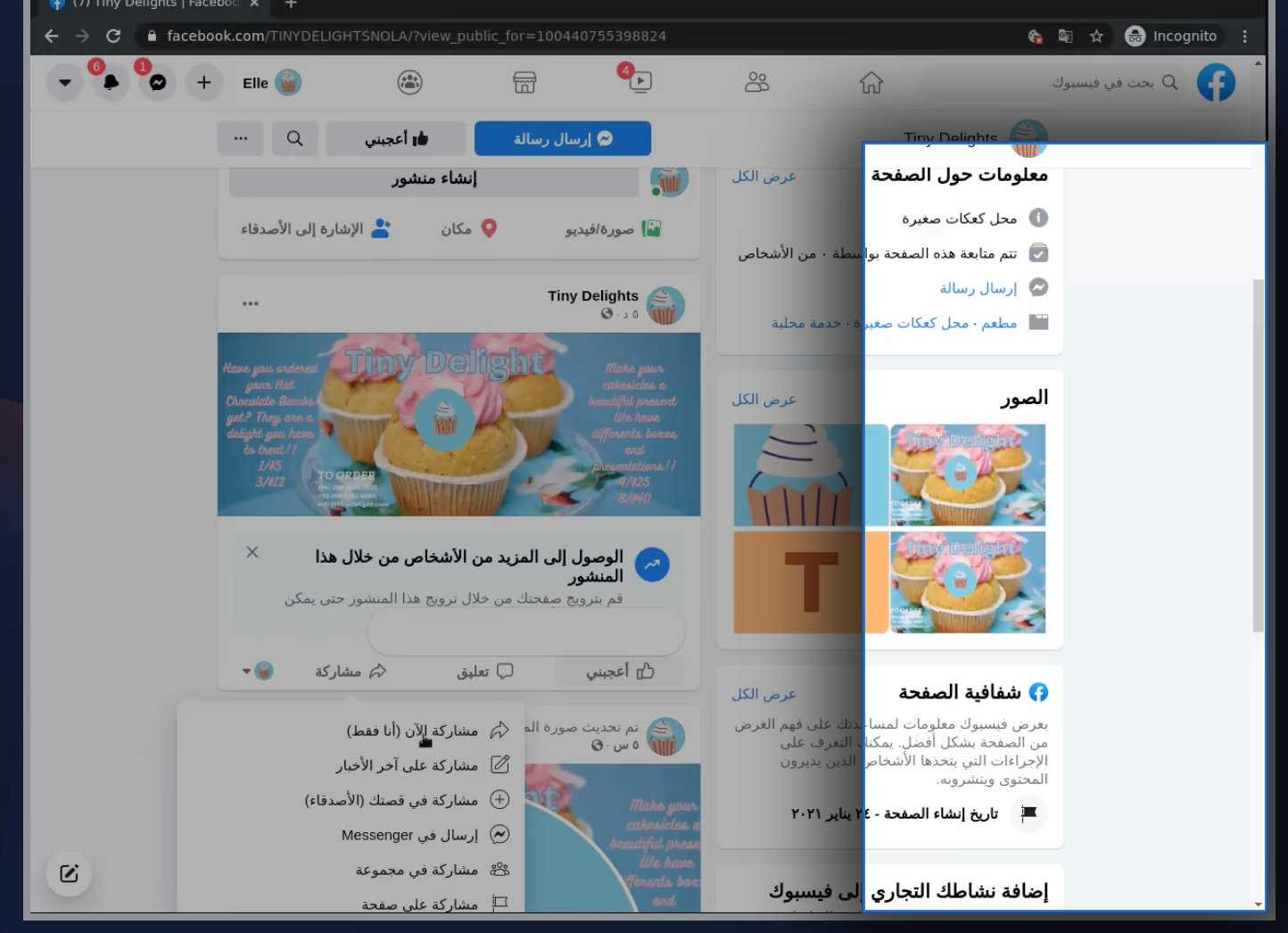1288x933 pixels.
Task: Open the Tiny Delights post three-dot menu
Action: (x=251, y=304)
